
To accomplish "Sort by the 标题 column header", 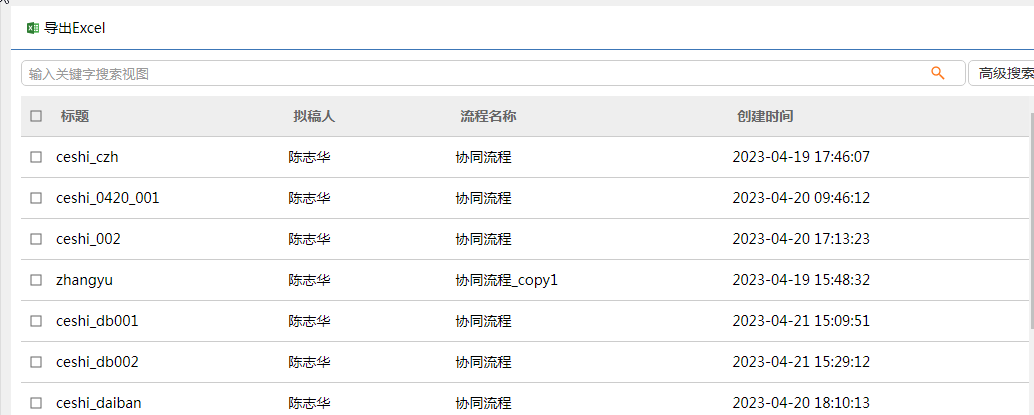I will [x=75, y=116].
